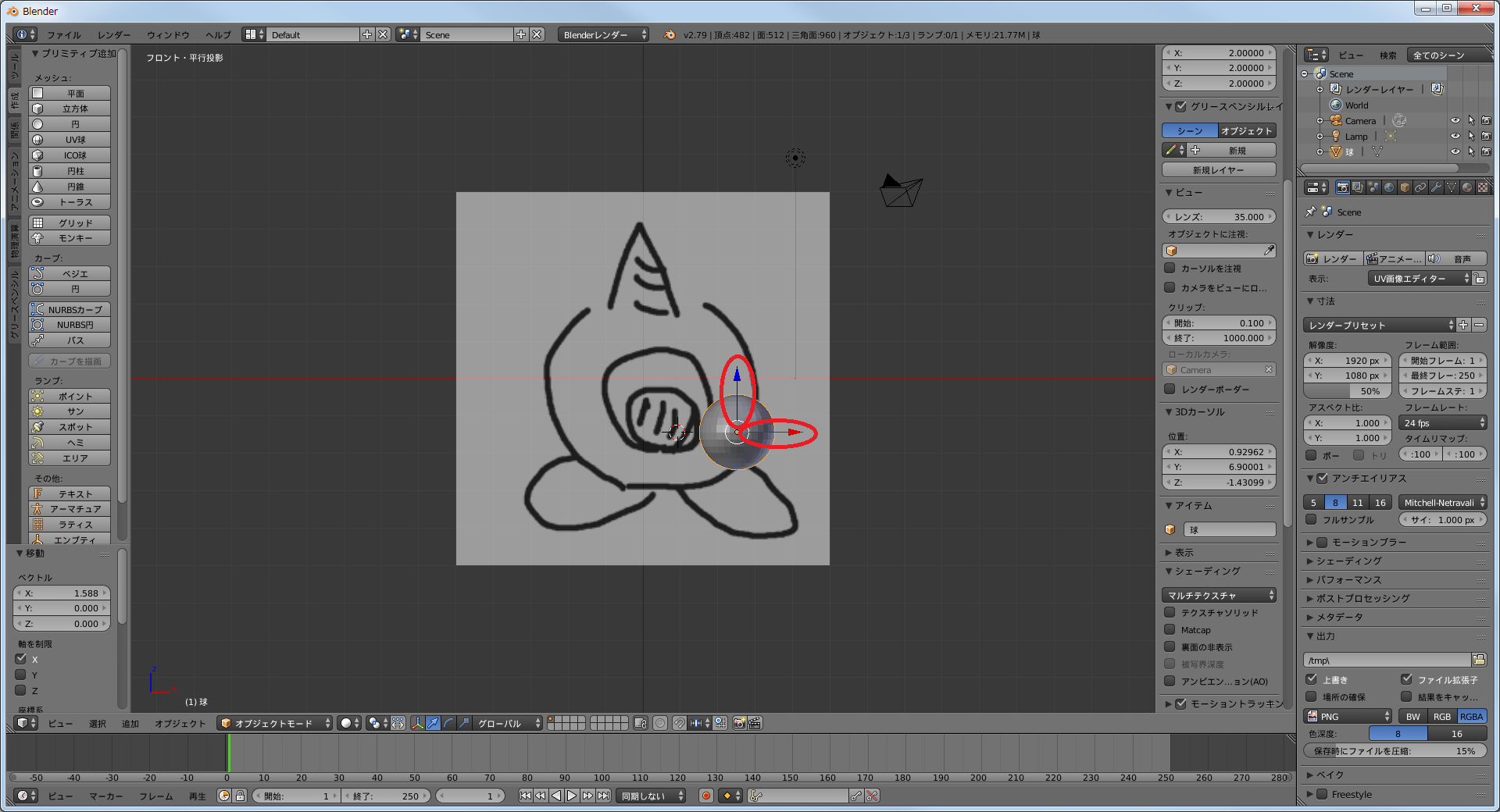Screen dimensions: 1500x812
Task: Click the proportional editing circle icon
Action: (x=660, y=723)
